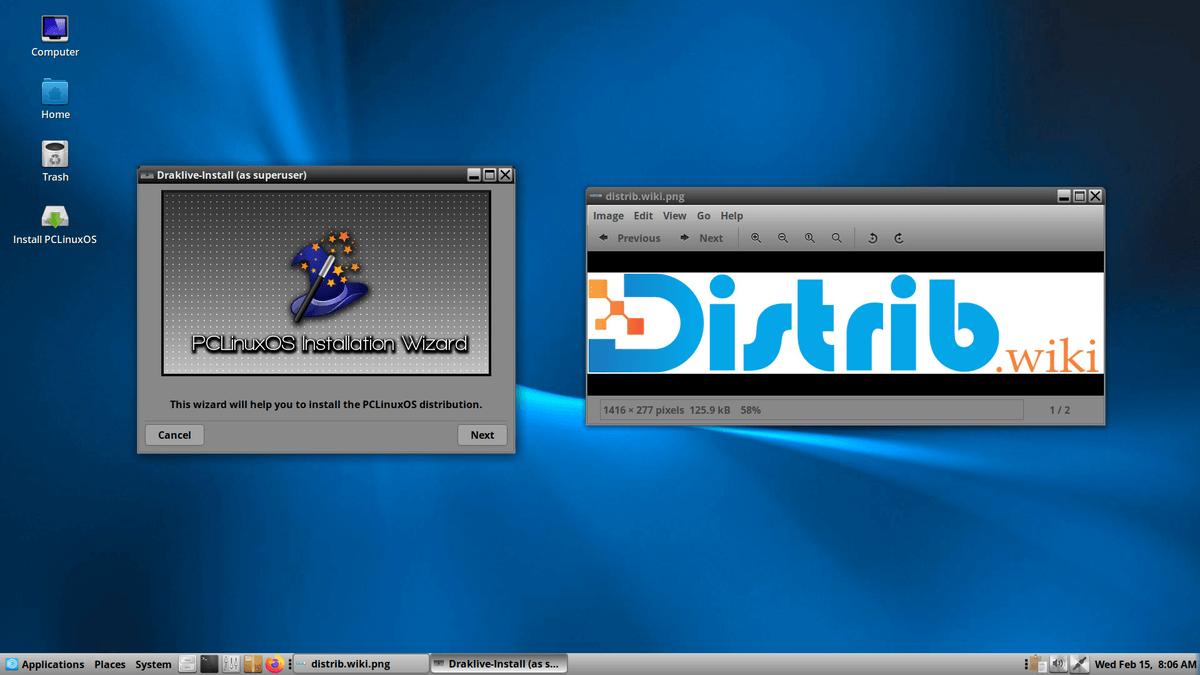Click Next in the installation wizard

coord(482,435)
